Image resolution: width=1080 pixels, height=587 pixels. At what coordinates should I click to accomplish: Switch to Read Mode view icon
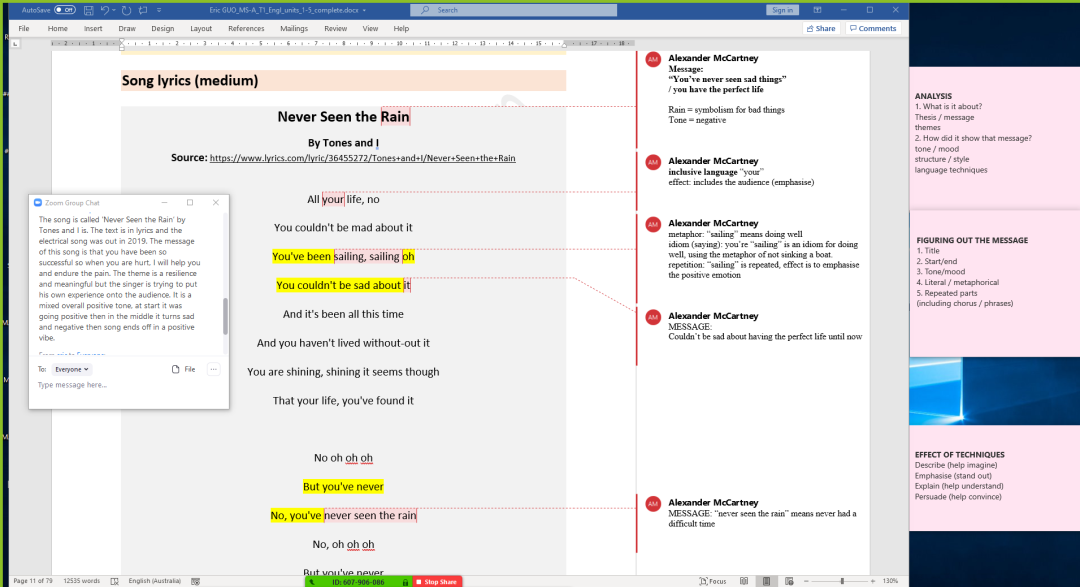[744, 581]
